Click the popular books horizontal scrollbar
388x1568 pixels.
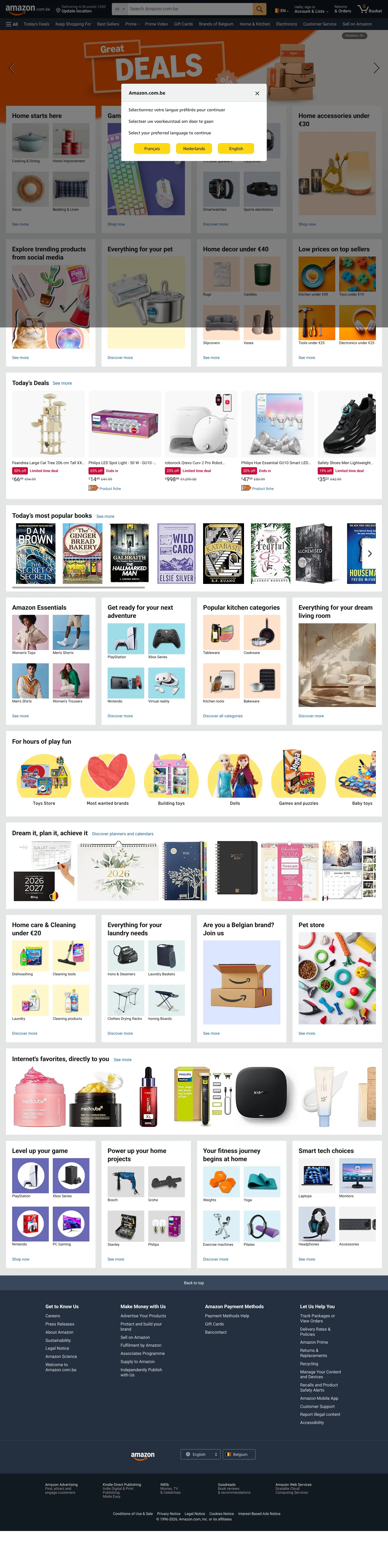(79, 587)
